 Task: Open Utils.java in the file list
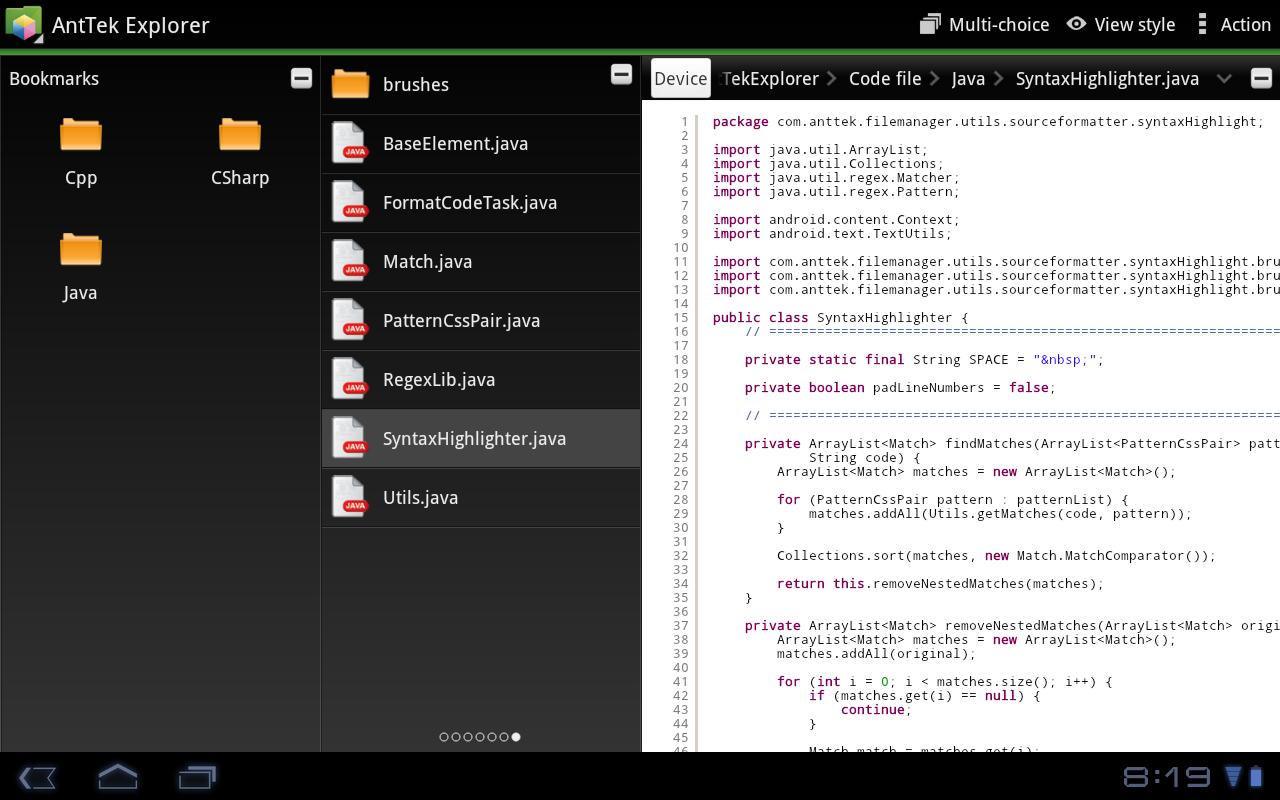click(420, 498)
